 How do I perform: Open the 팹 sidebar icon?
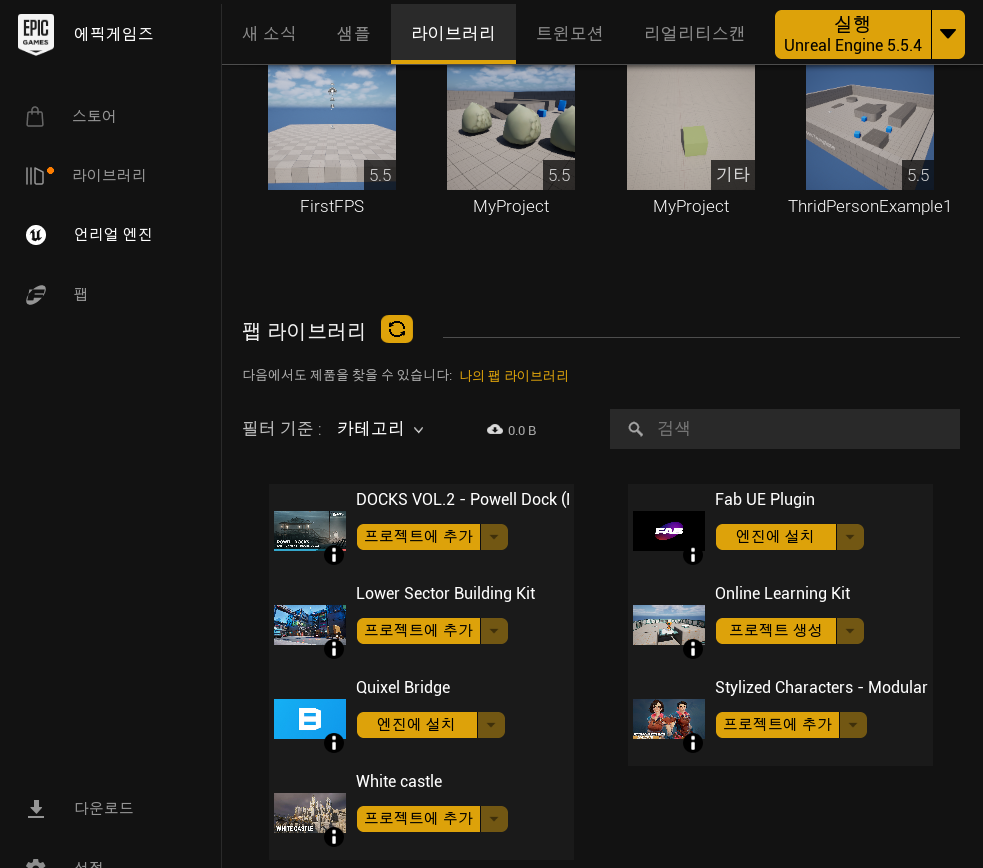tap(36, 295)
